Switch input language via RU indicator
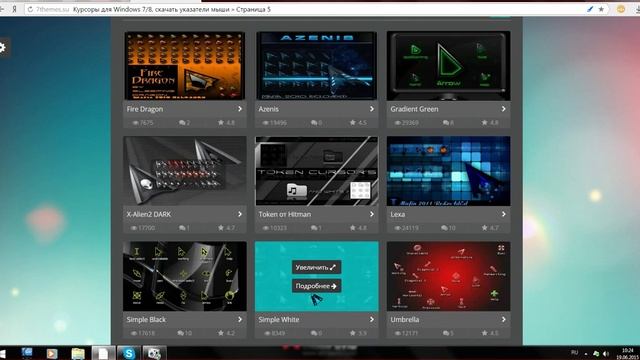The height and width of the screenshot is (360, 640). 575,352
